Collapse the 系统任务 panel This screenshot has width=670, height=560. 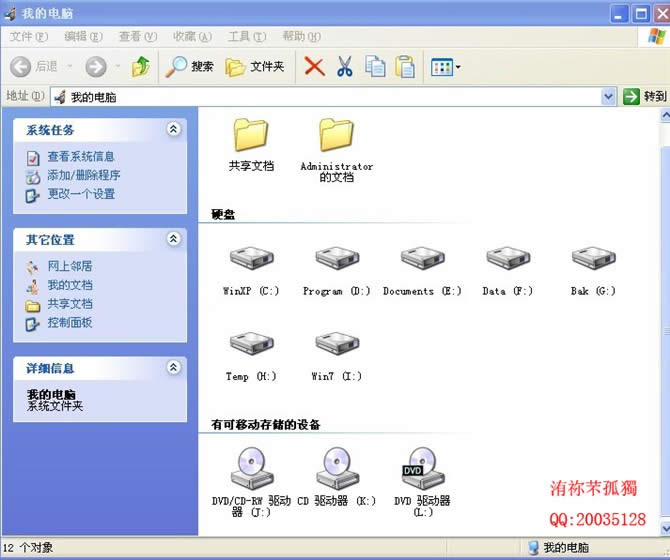point(174,129)
